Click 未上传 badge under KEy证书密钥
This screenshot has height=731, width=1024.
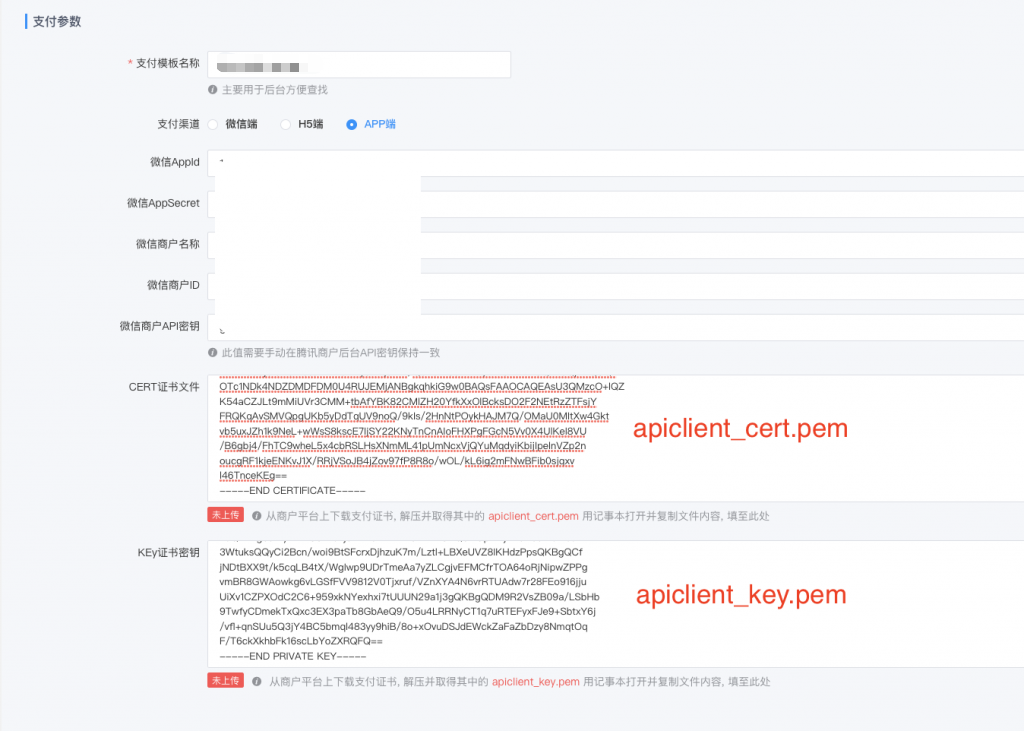tap(225, 681)
